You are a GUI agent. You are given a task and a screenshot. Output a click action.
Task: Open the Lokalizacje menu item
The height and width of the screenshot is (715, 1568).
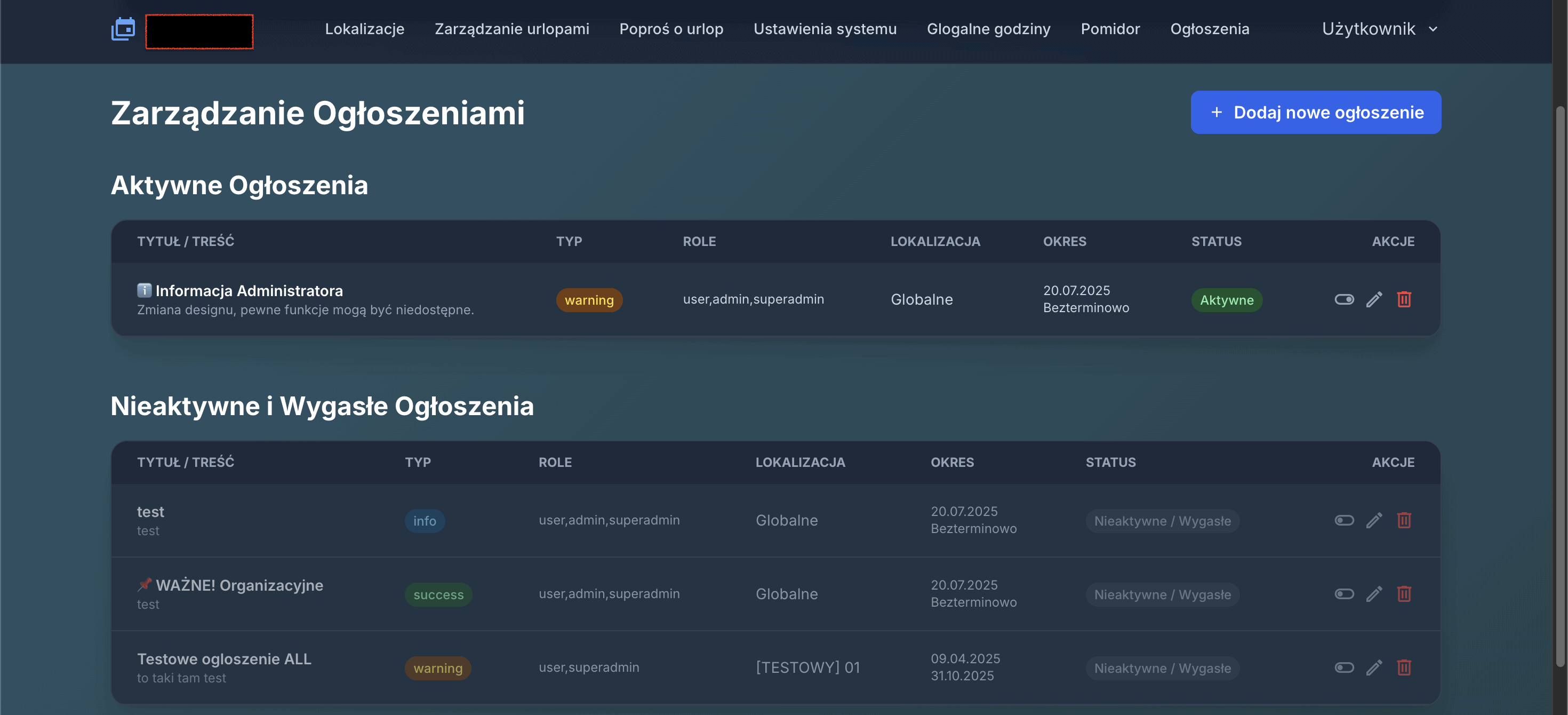365,29
